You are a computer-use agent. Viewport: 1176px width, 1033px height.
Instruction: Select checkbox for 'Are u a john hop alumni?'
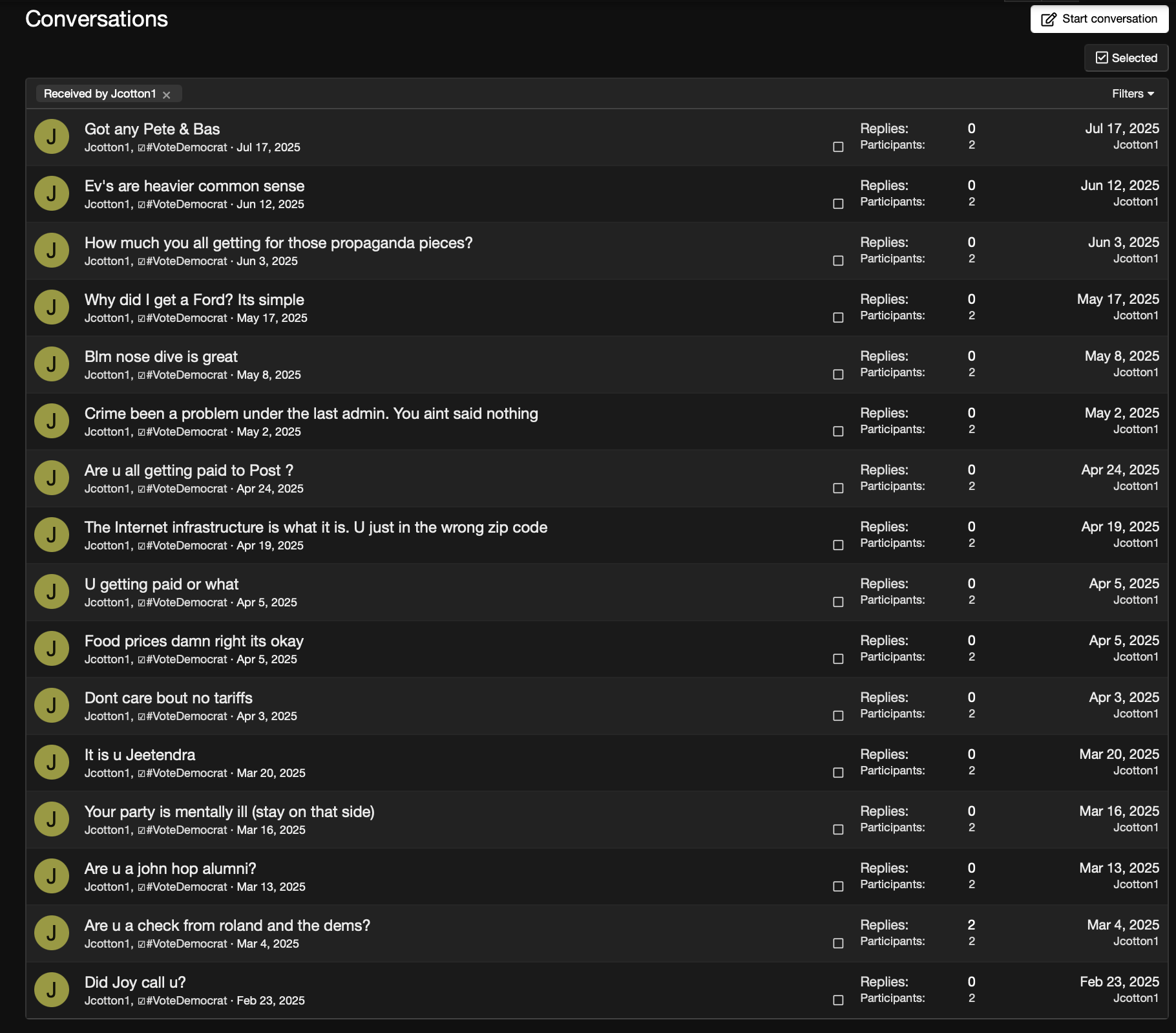point(838,886)
